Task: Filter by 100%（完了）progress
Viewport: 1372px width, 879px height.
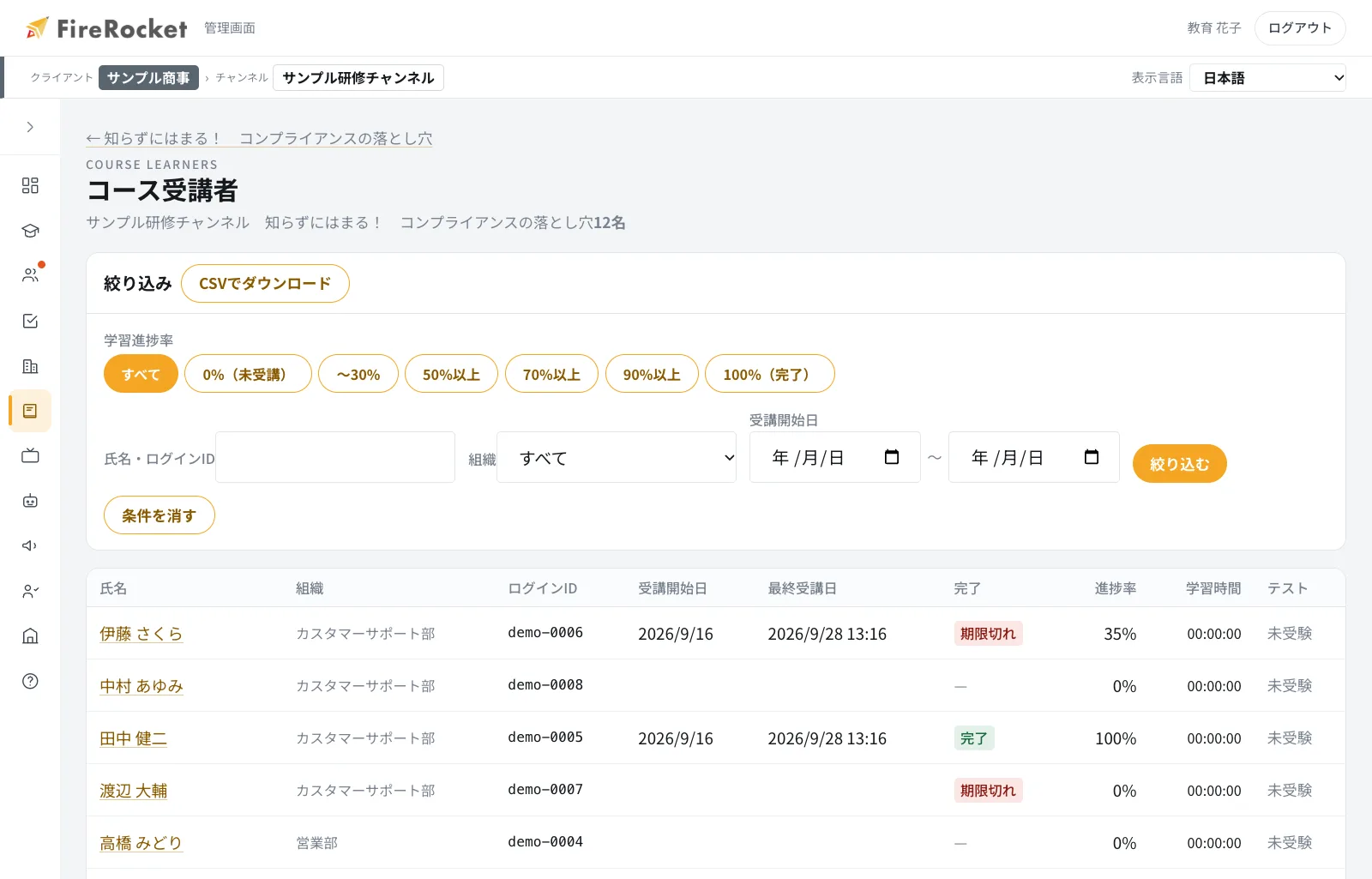Action: [x=770, y=374]
